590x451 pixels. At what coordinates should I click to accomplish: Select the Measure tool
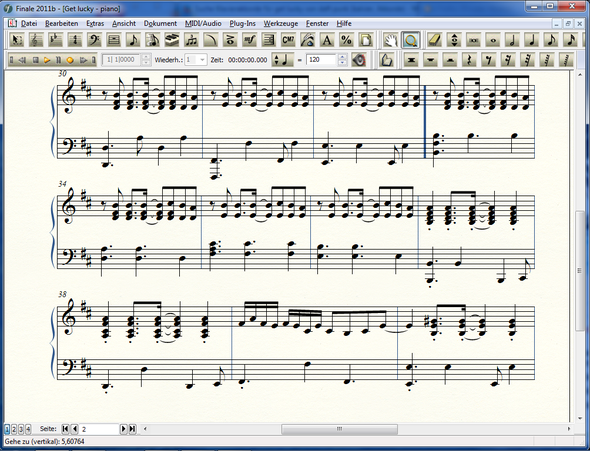(x=114, y=39)
